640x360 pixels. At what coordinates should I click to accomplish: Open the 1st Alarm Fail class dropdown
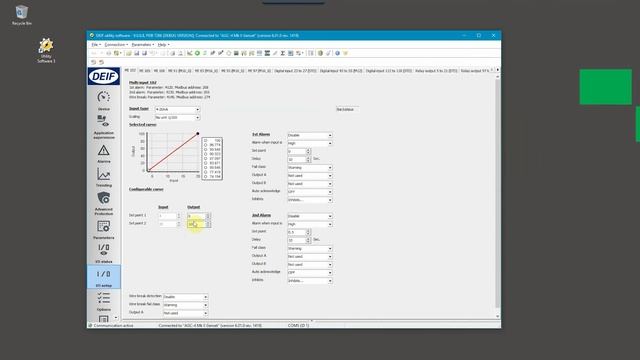[x=310, y=168]
